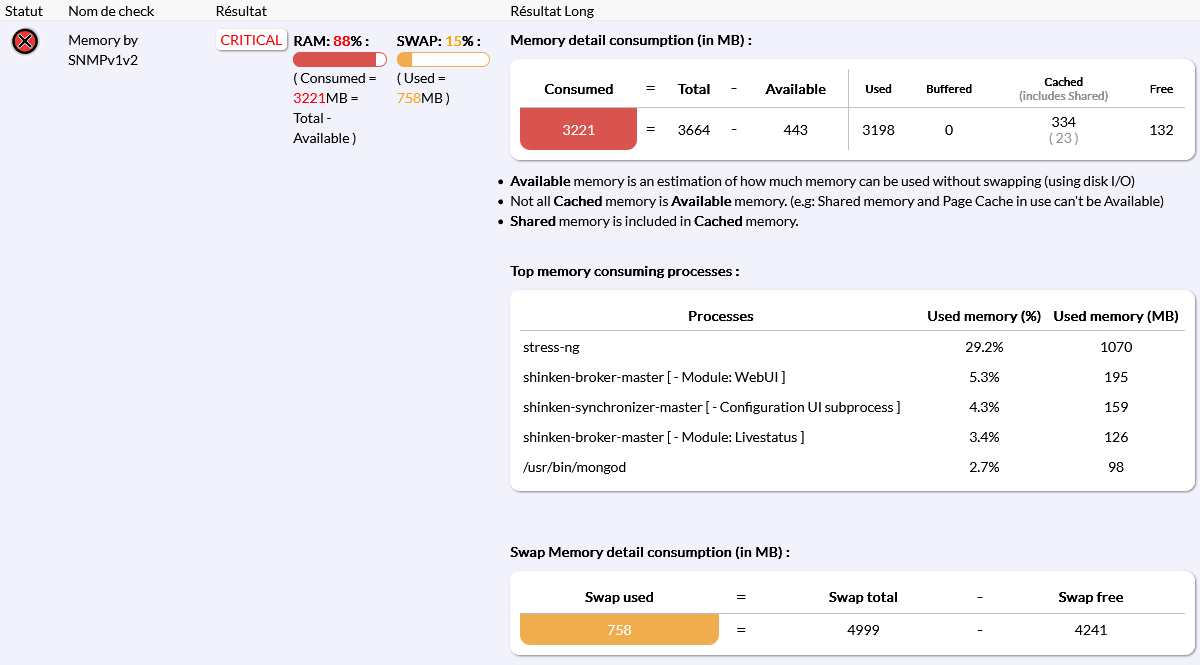Click the orange 758 swap used cell
This screenshot has width=1200, height=665.
pyautogui.click(x=619, y=630)
